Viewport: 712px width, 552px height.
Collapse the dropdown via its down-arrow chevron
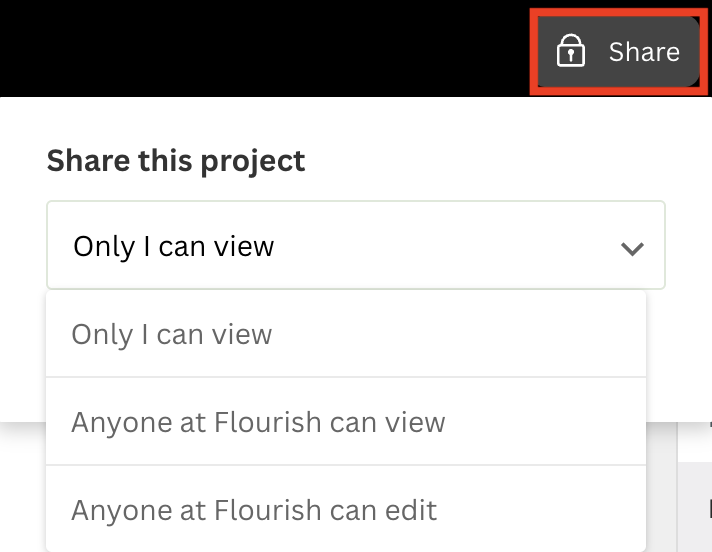point(632,248)
